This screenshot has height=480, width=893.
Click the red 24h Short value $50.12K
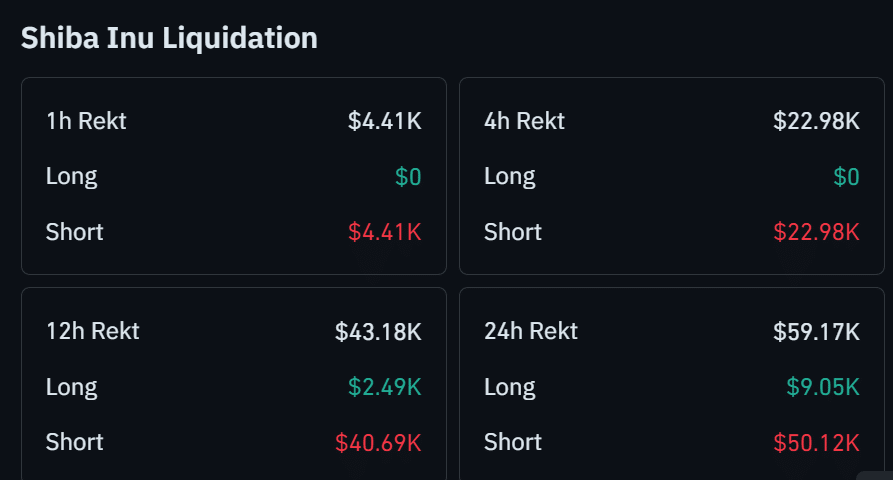click(816, 442)
